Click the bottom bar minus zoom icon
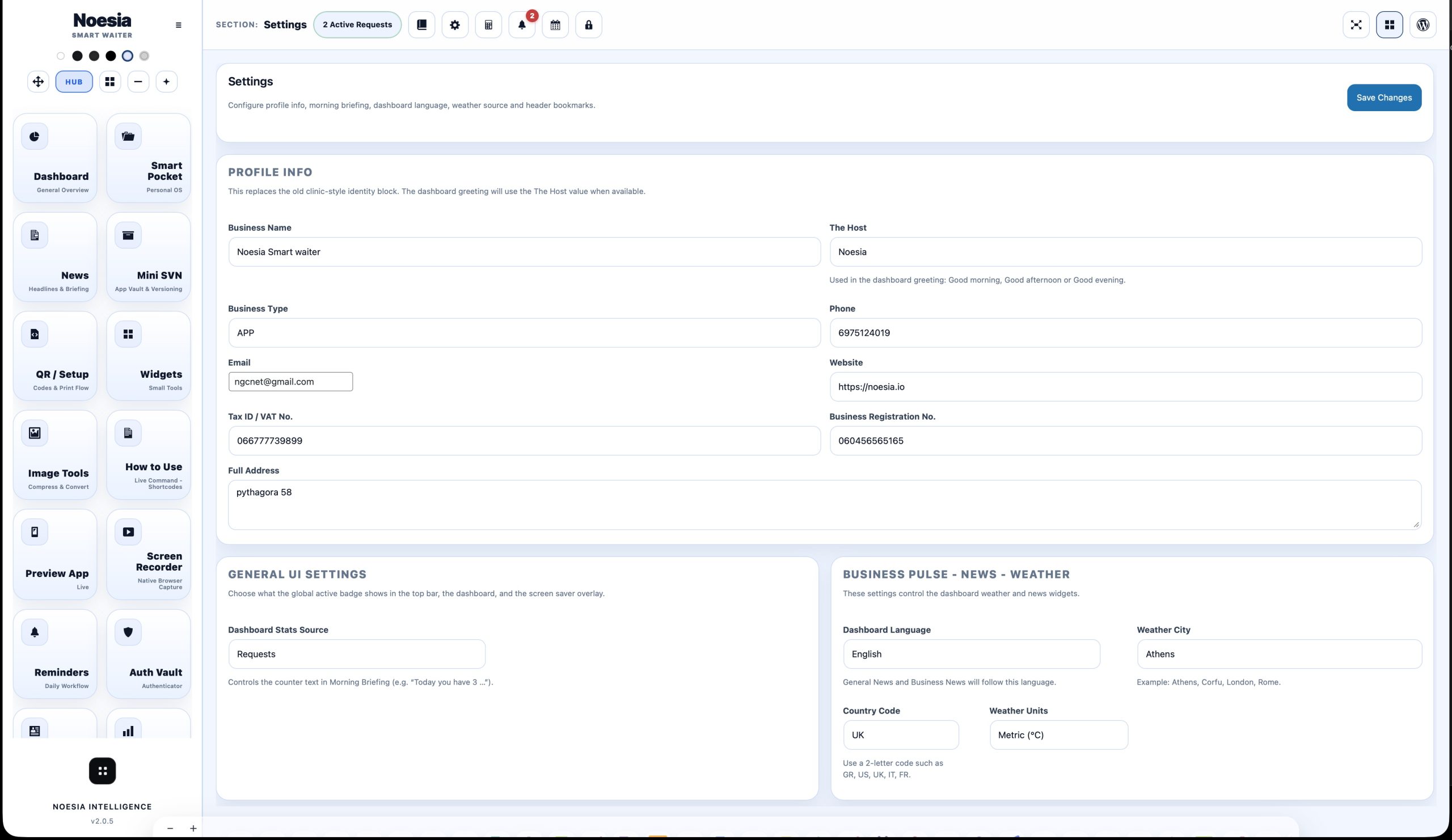The width and height of the screenshot is (1452, 840). click(x=170, y=829)
